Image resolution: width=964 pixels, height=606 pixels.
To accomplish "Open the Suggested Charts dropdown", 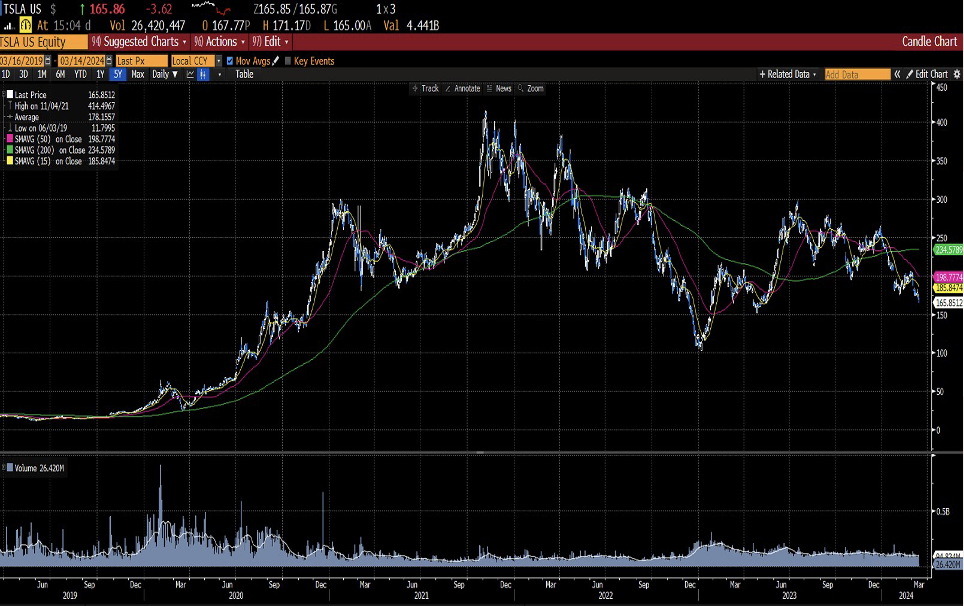I will pos(139,42).
